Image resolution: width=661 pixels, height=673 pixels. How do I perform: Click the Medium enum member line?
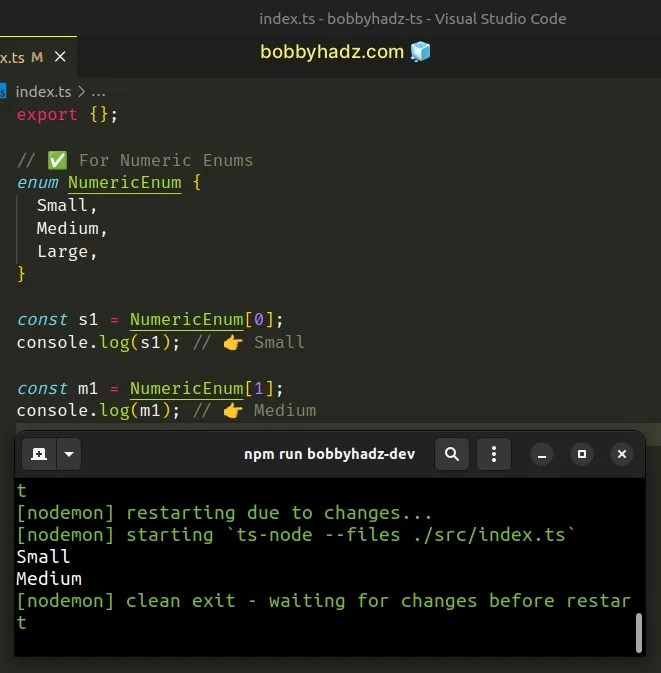pos(72,228)
